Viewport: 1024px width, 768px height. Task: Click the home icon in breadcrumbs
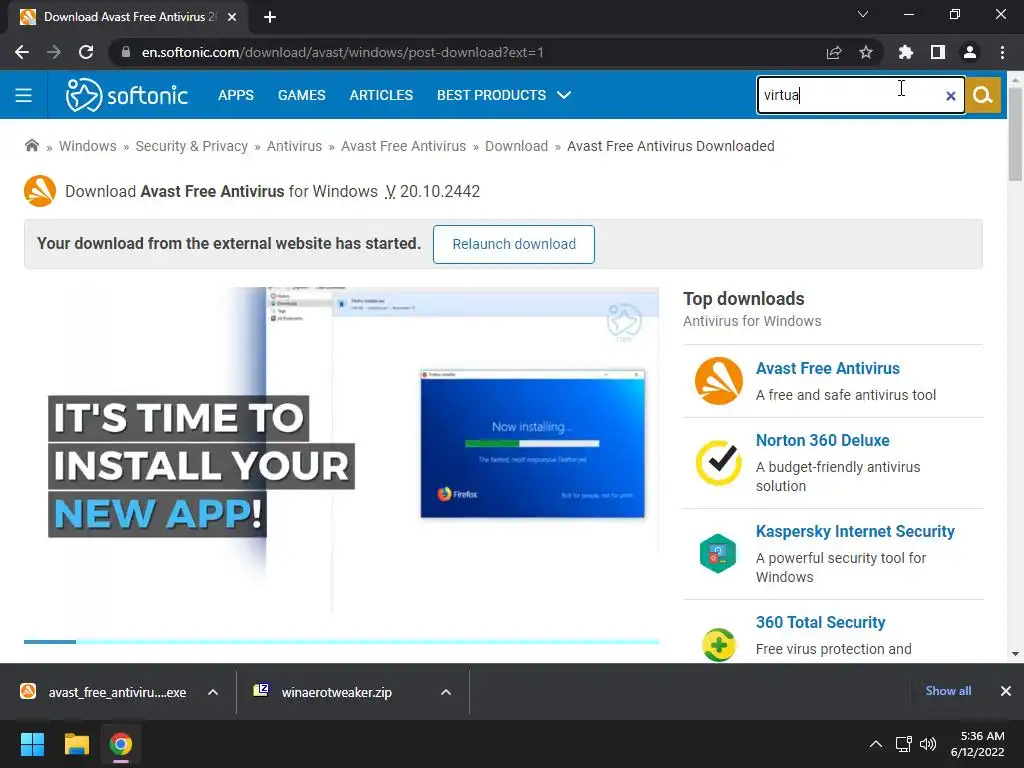point(31,145)
